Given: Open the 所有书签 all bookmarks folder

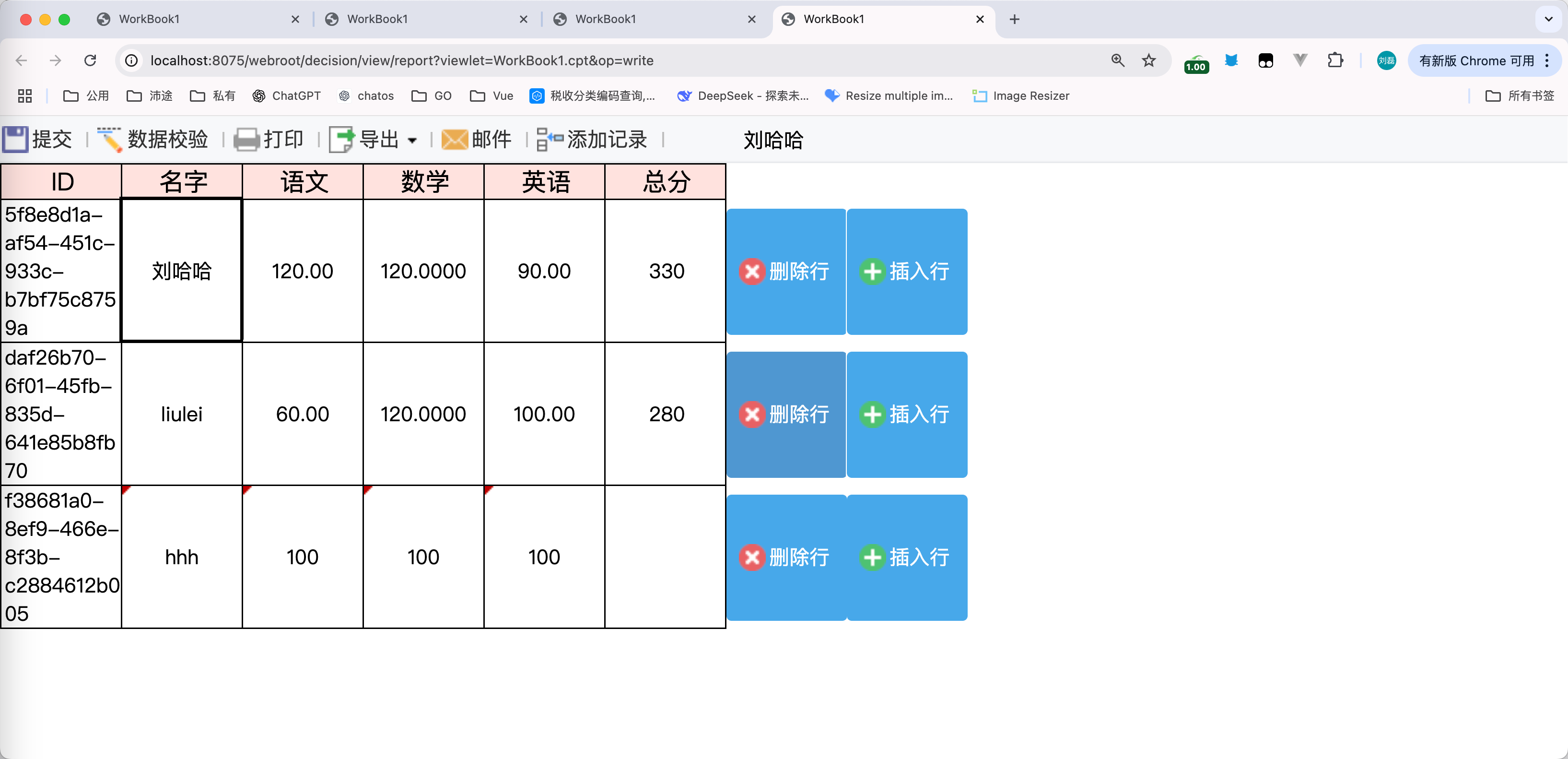Looking at the screenshot, I should [x=1519, y=95].
